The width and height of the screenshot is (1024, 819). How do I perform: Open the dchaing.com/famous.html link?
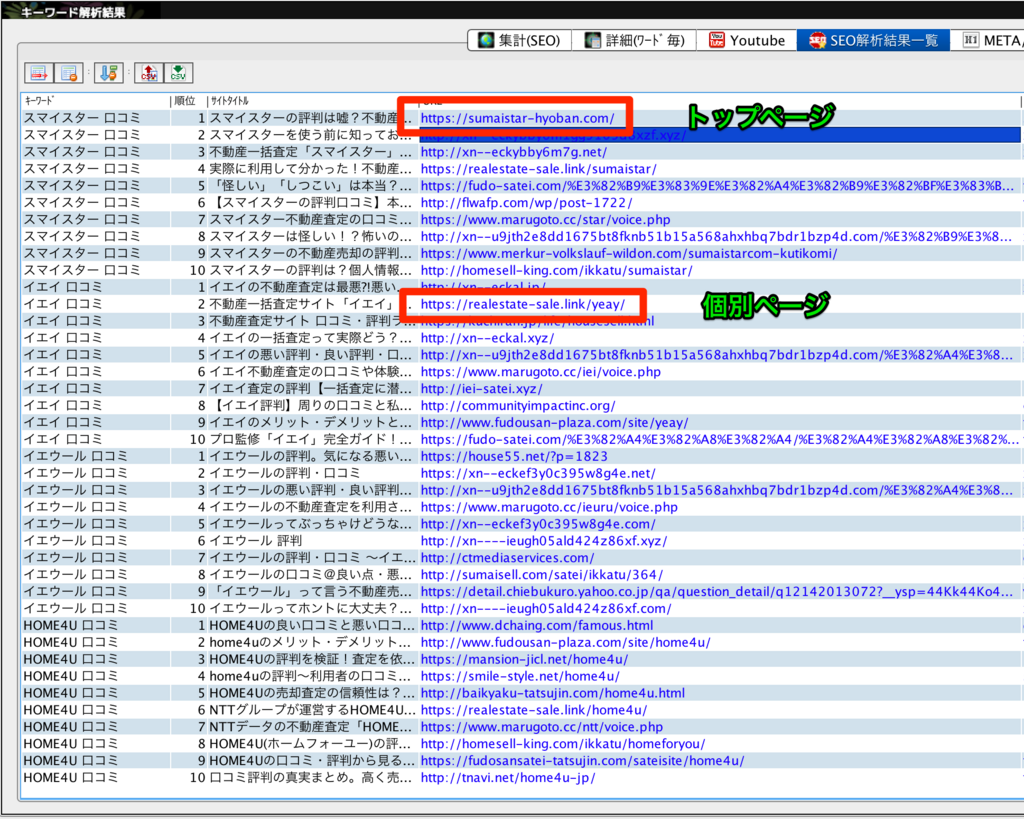tap(537, 626)
